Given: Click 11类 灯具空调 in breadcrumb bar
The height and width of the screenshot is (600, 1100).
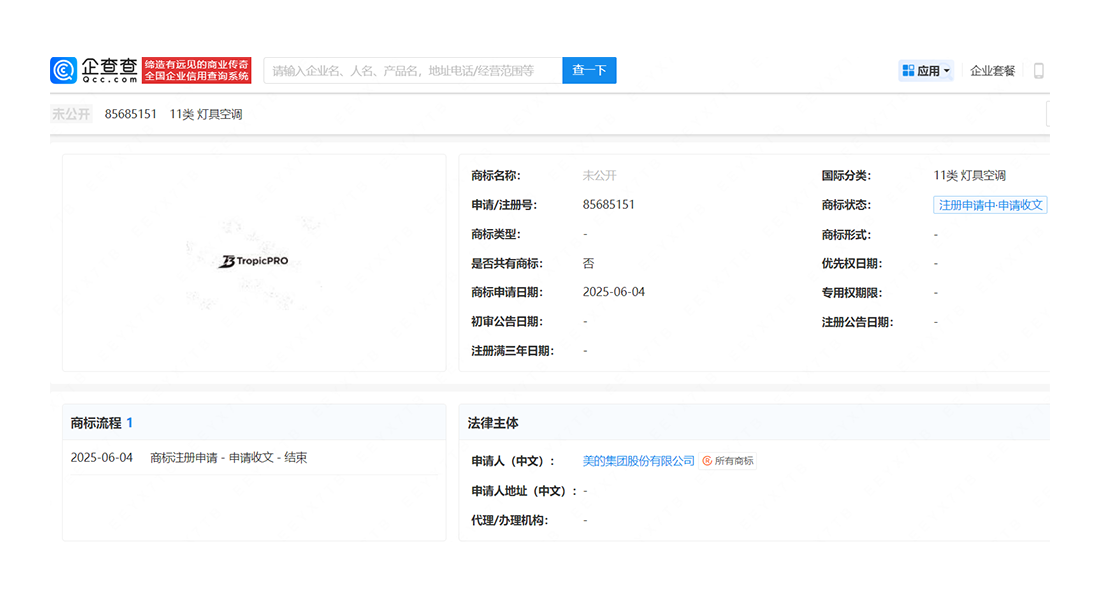Looking at the screenshot, I should pyautogui.click(x=206, y=114).
